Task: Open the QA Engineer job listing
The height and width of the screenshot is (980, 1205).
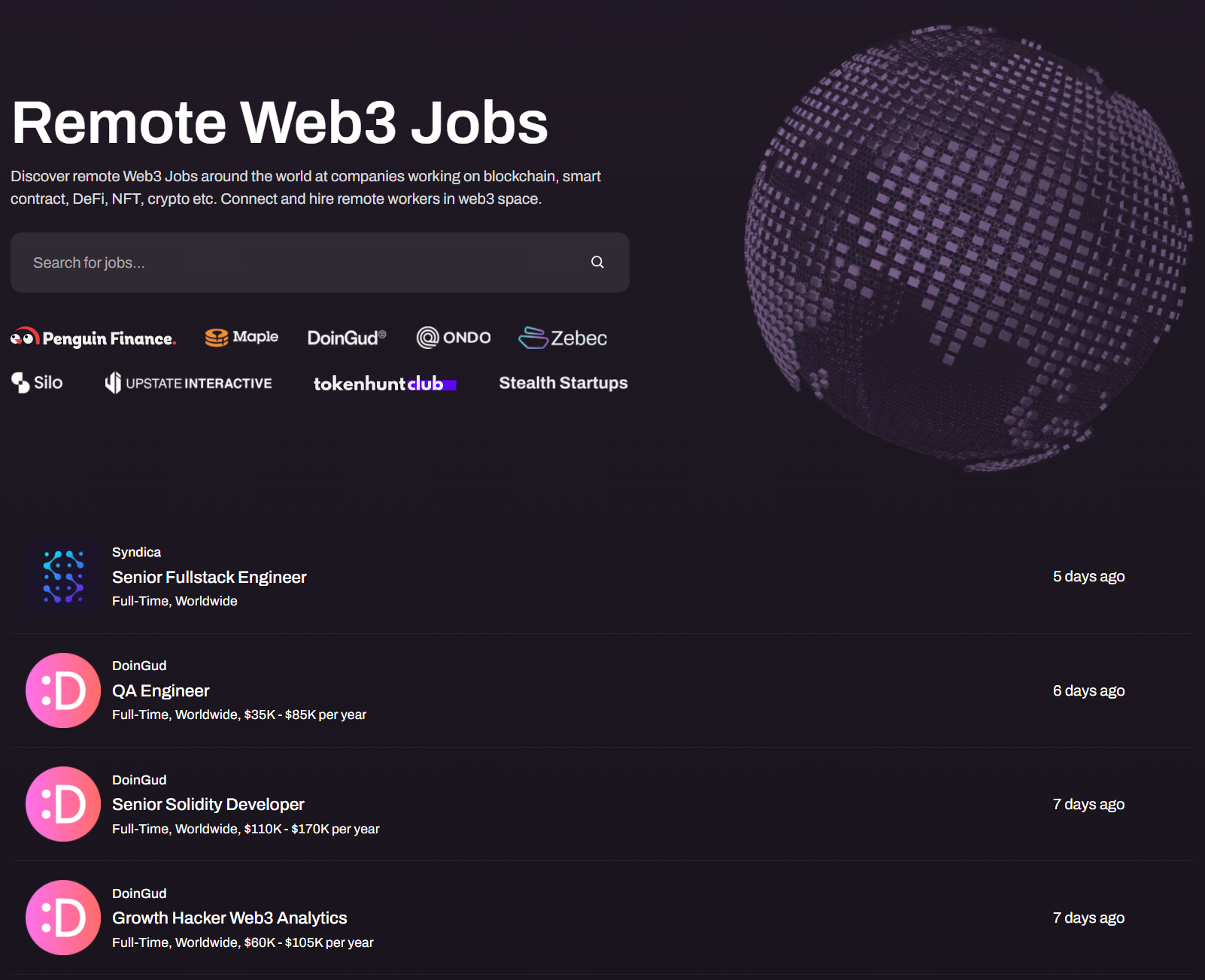Action: coord(161,690)
